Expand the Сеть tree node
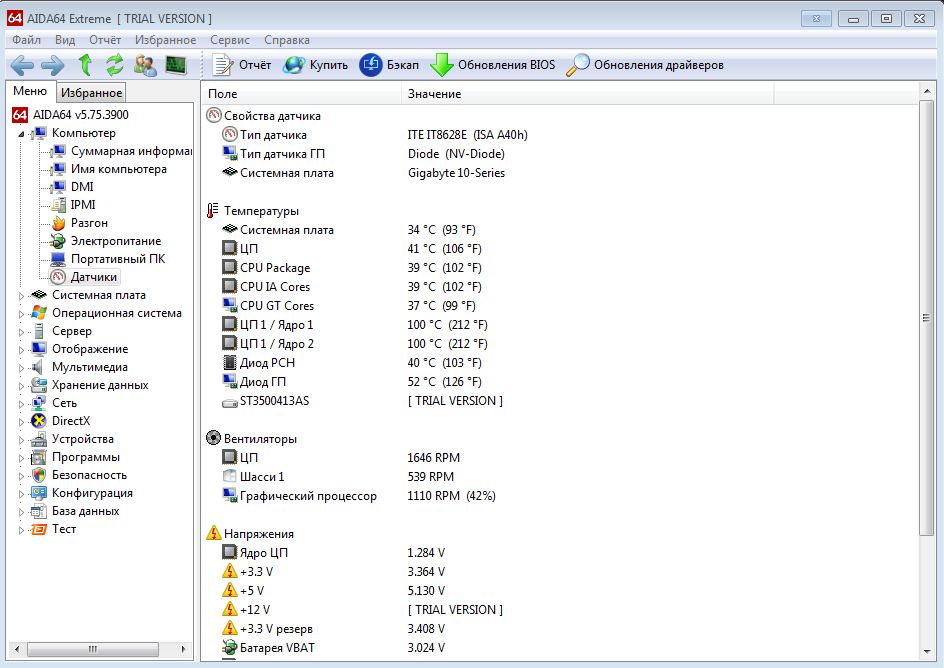This screenshot has width=944, height=668. [21, 404]
